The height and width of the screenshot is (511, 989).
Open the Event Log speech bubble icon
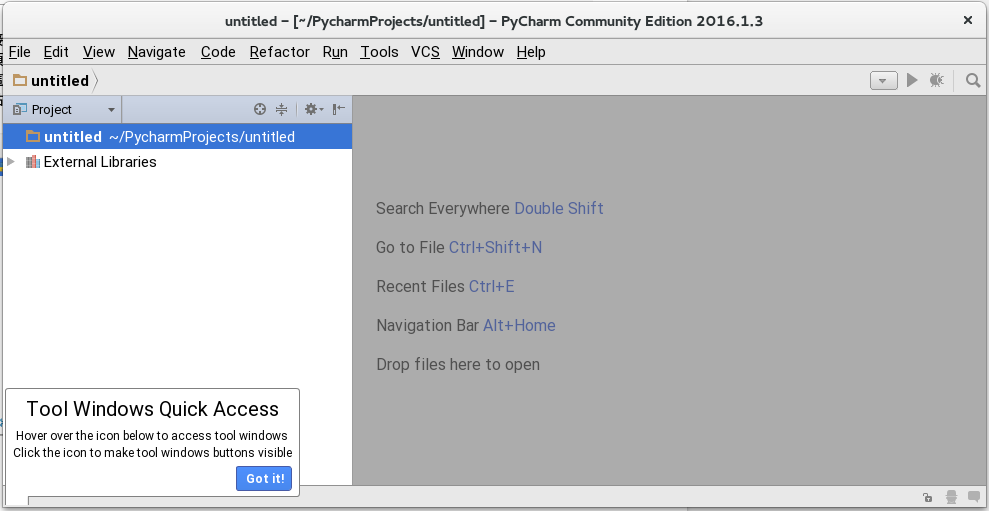coord(974,497)
